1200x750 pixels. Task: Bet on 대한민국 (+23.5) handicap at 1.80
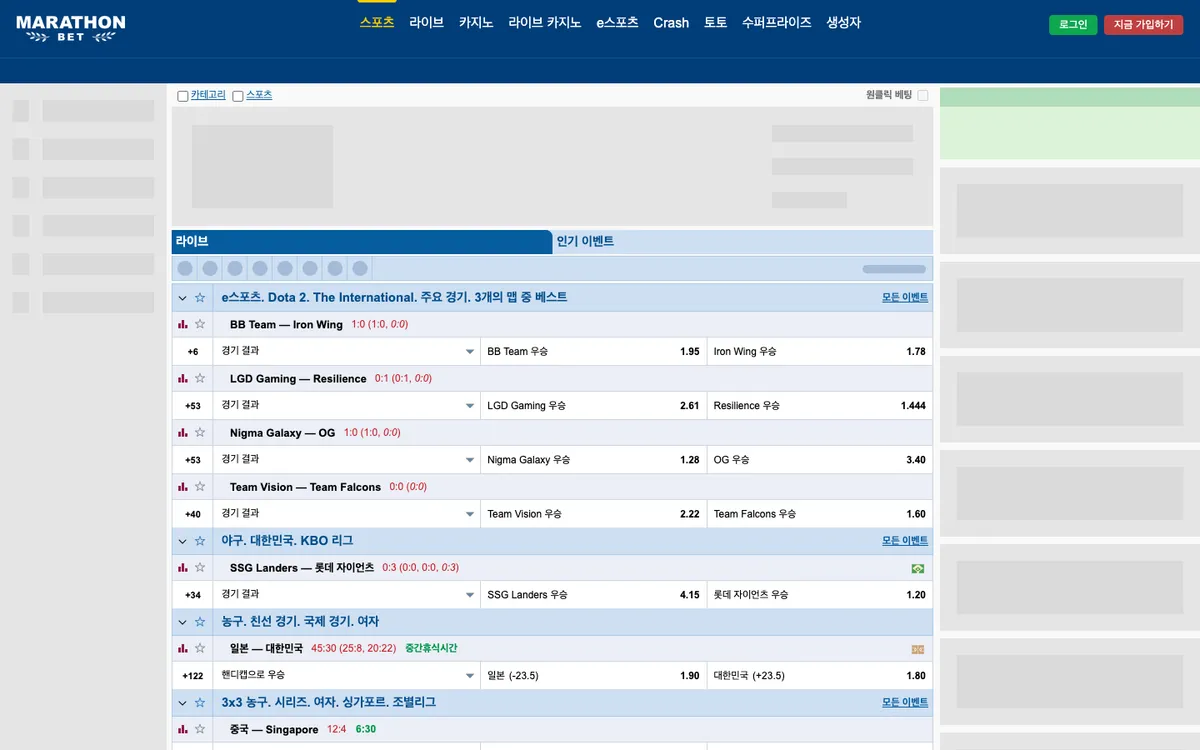click(820, 675)
